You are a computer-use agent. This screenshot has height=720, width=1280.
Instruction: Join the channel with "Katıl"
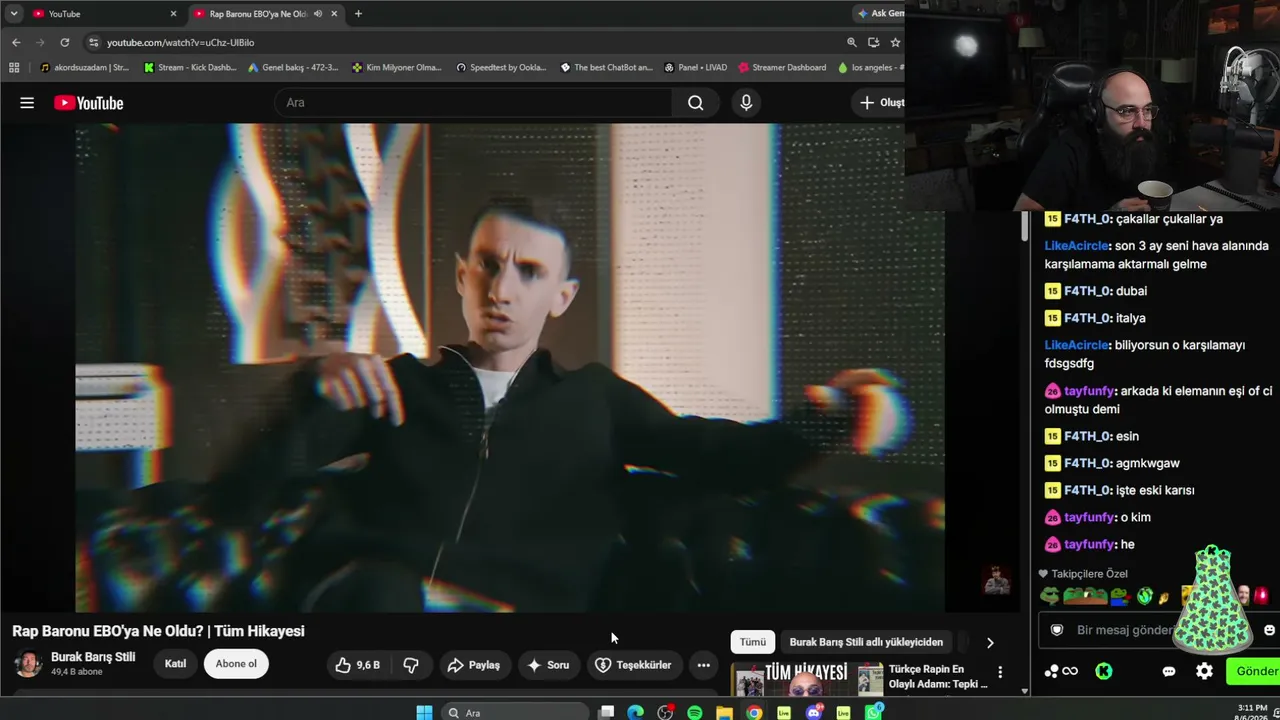(x=175, y=664)
